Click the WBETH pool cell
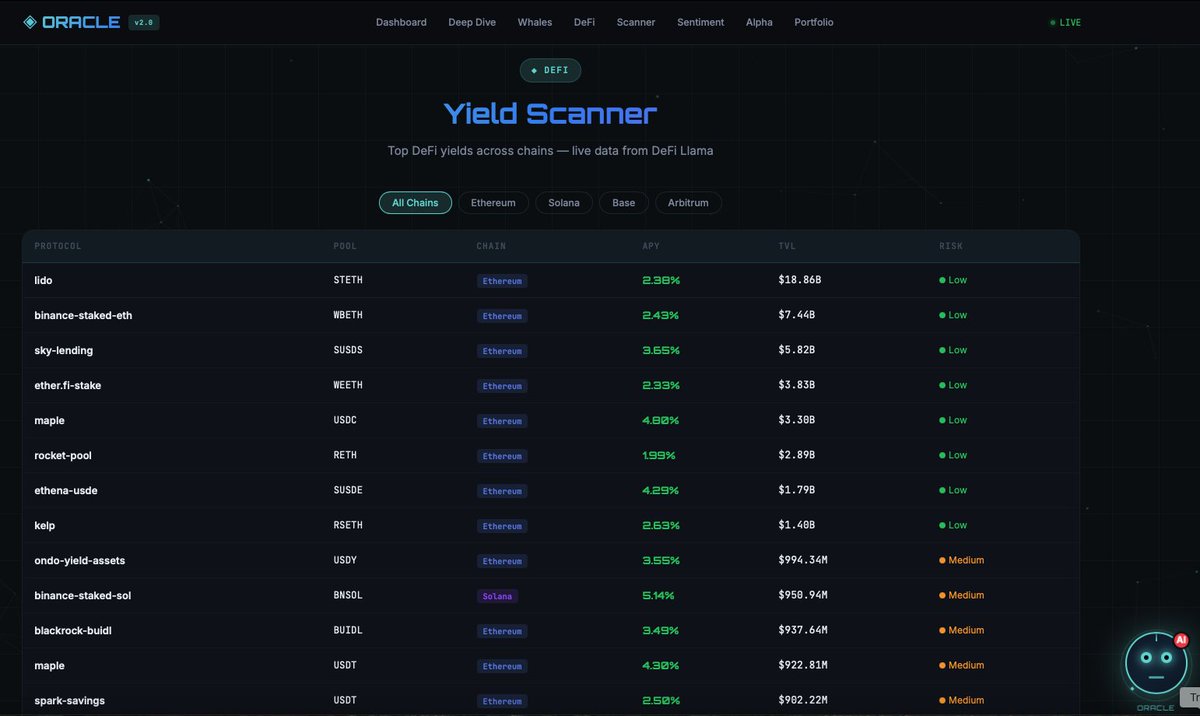1200x716 pixels. point(348,315)
